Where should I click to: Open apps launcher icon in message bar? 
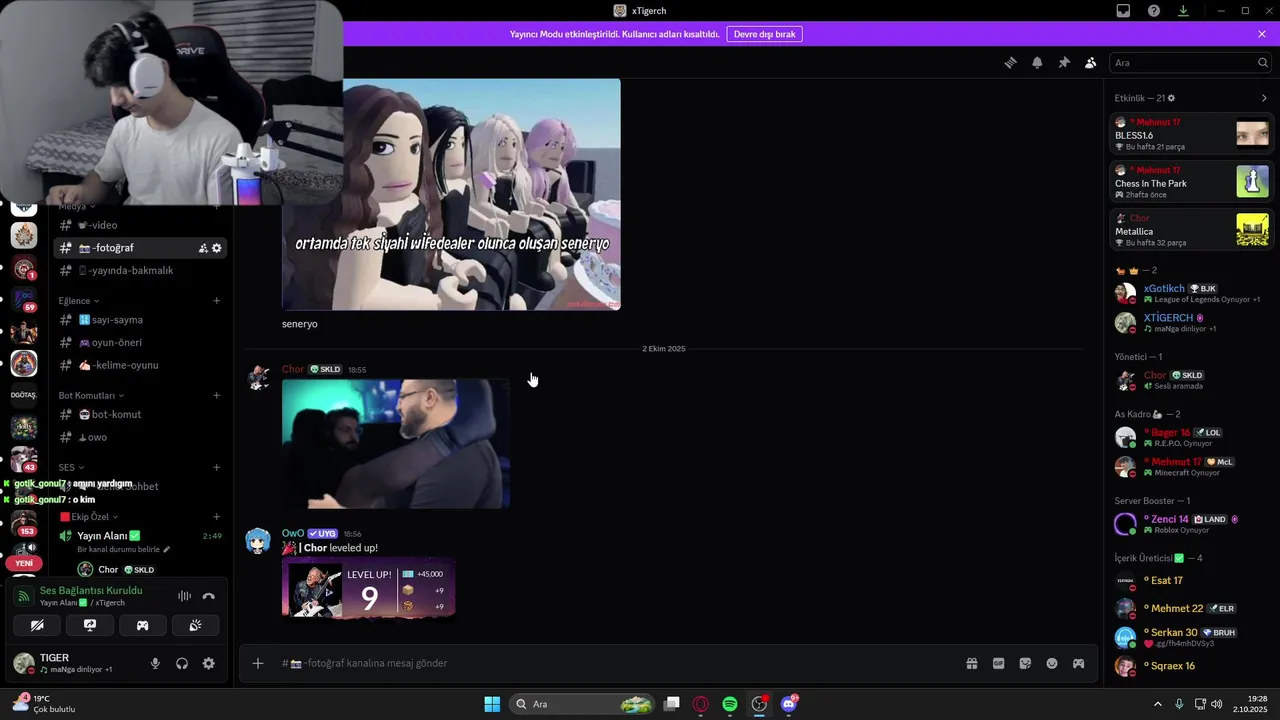1078,663
